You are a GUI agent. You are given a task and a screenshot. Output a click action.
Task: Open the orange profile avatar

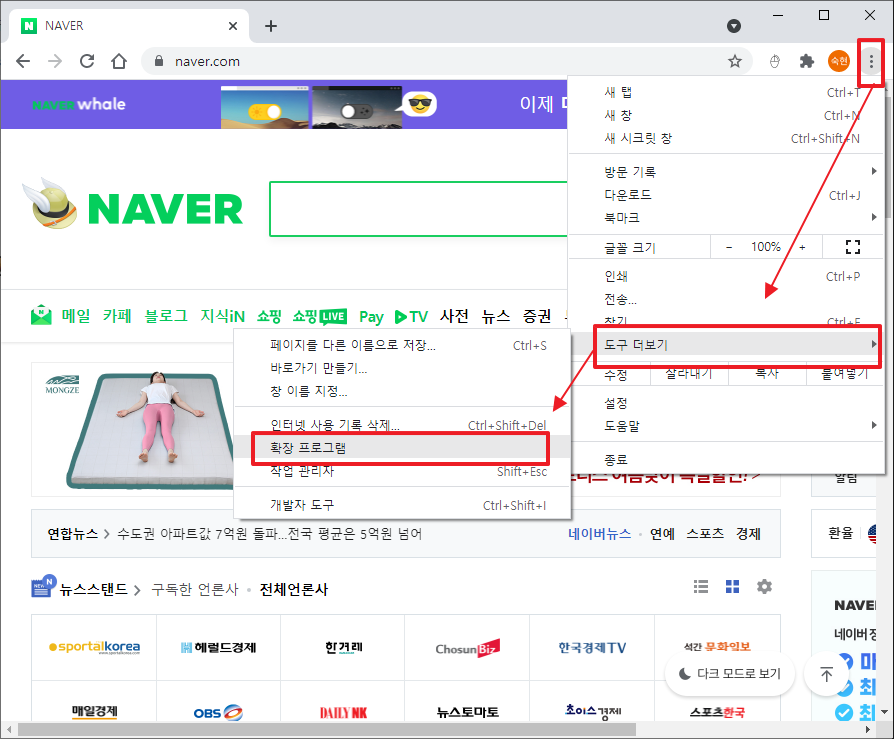tap(839, 61)
